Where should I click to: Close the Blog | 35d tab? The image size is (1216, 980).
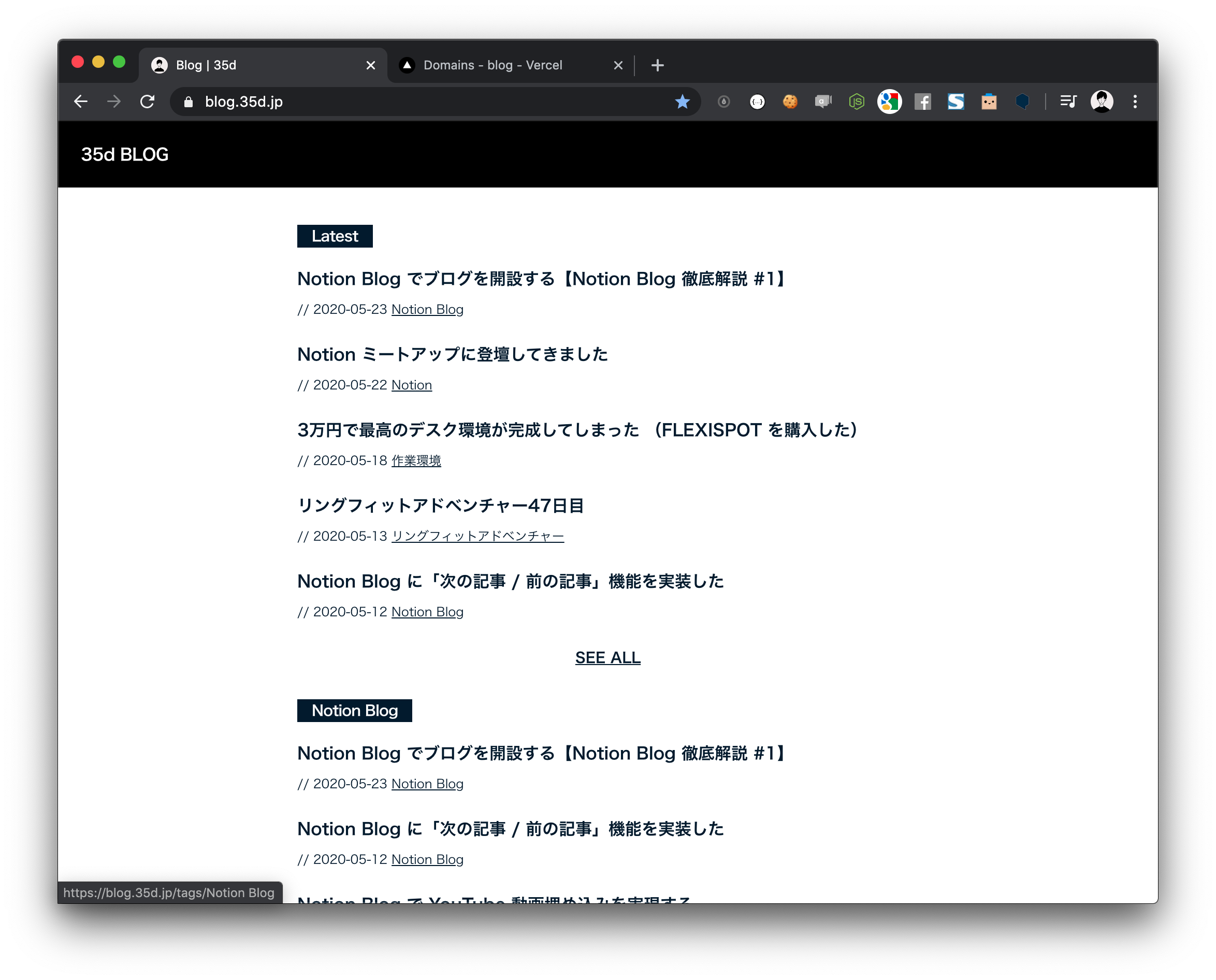371,65
